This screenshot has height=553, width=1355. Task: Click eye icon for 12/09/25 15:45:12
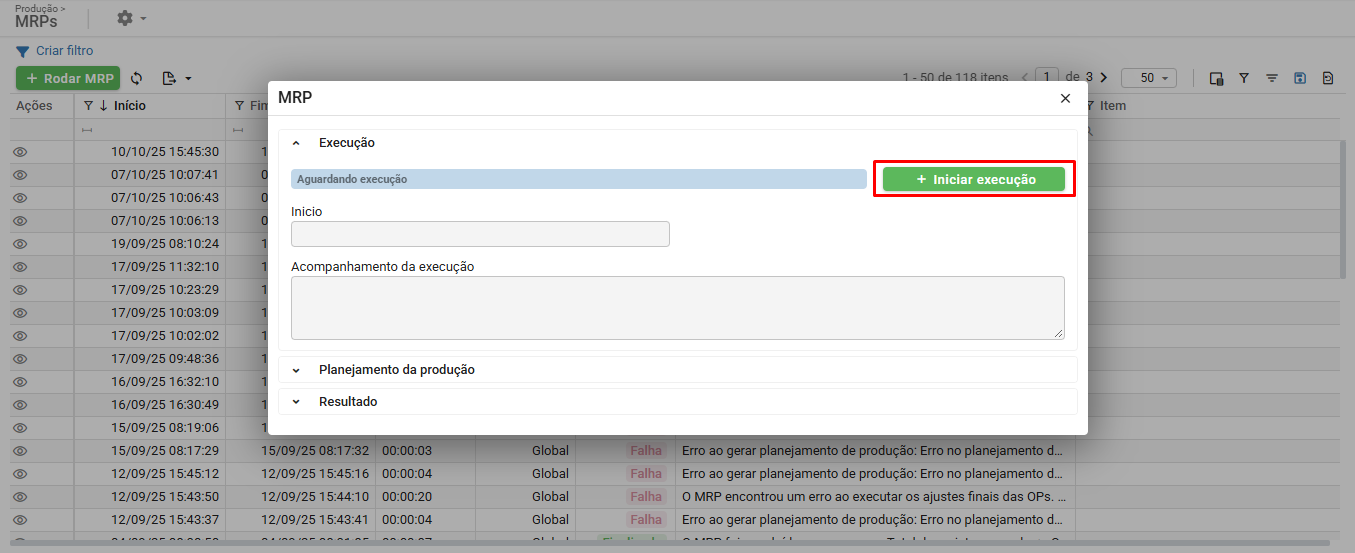pyautogui.click(x=20, y=474)
